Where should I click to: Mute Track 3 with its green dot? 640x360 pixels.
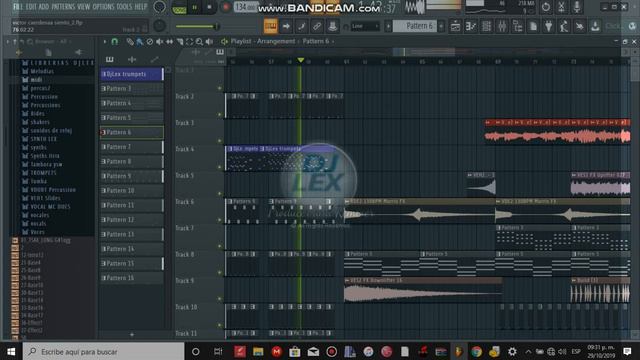click(220, 141)
